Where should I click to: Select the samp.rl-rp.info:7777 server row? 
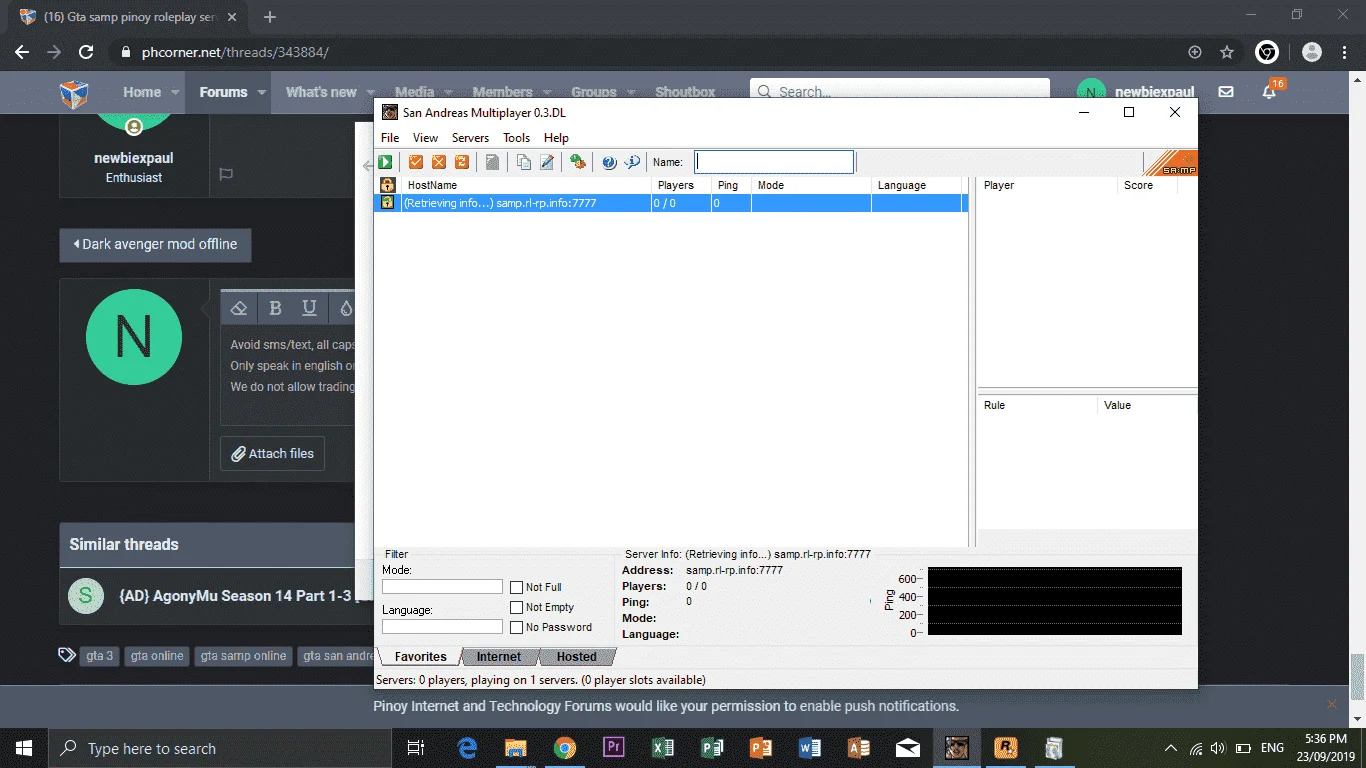671,203
